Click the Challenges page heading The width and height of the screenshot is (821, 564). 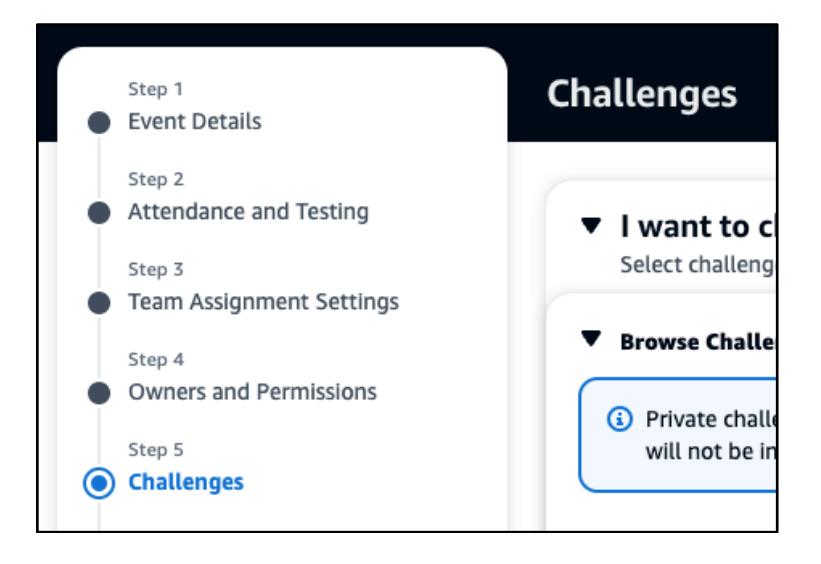click(641, 94)
